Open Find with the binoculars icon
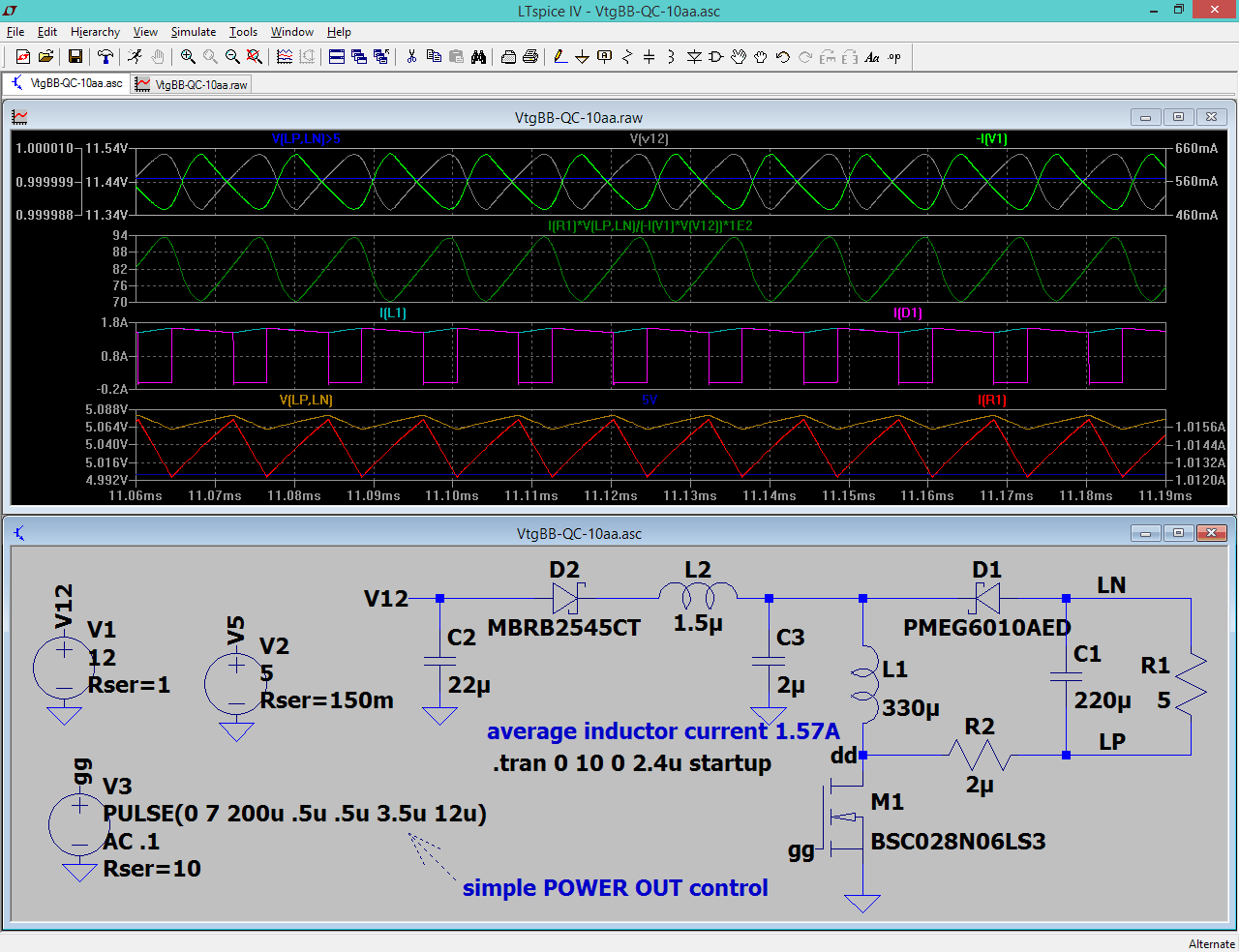 coord(478,57)
